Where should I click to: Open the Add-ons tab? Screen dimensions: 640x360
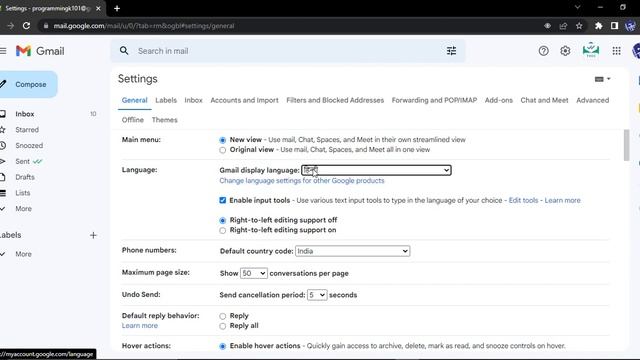click(x=498, y=100)
